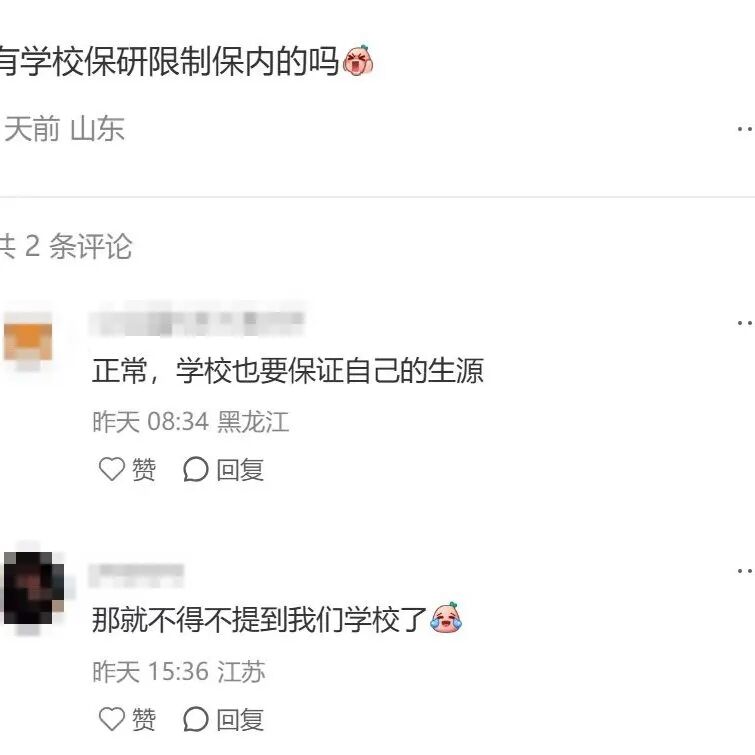
Task: Click the crying-laughing emoji in the second comment
Action: click(x=446, y=617)
